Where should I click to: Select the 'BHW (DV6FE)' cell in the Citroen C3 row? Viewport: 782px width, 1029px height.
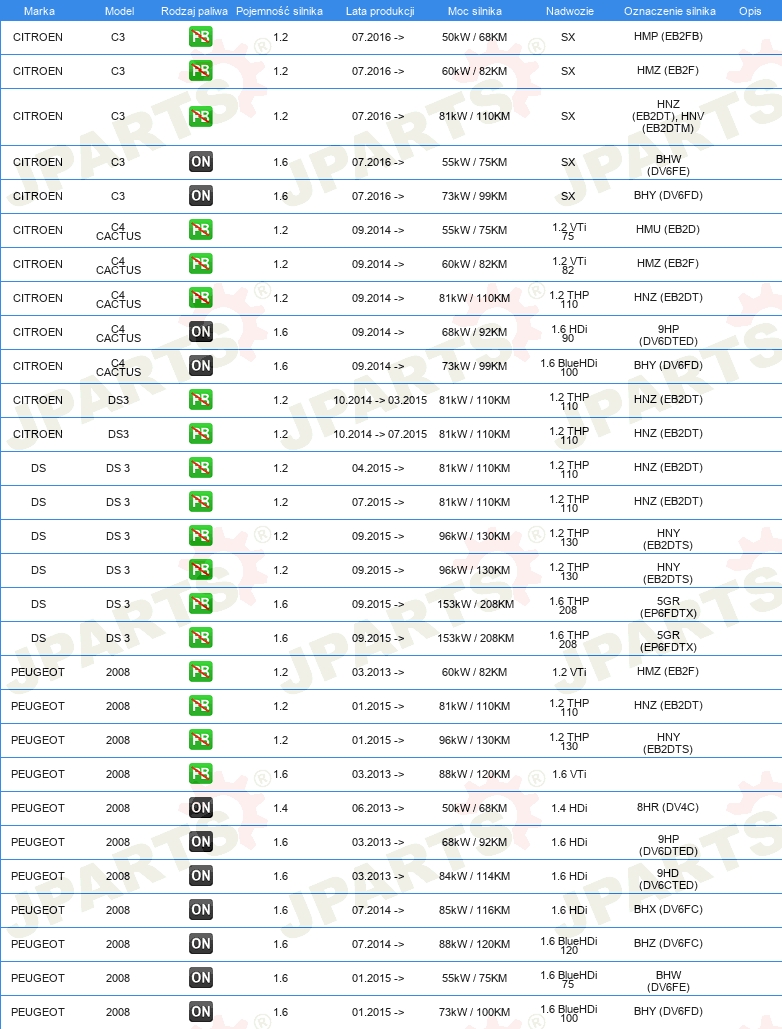point(668,165)
